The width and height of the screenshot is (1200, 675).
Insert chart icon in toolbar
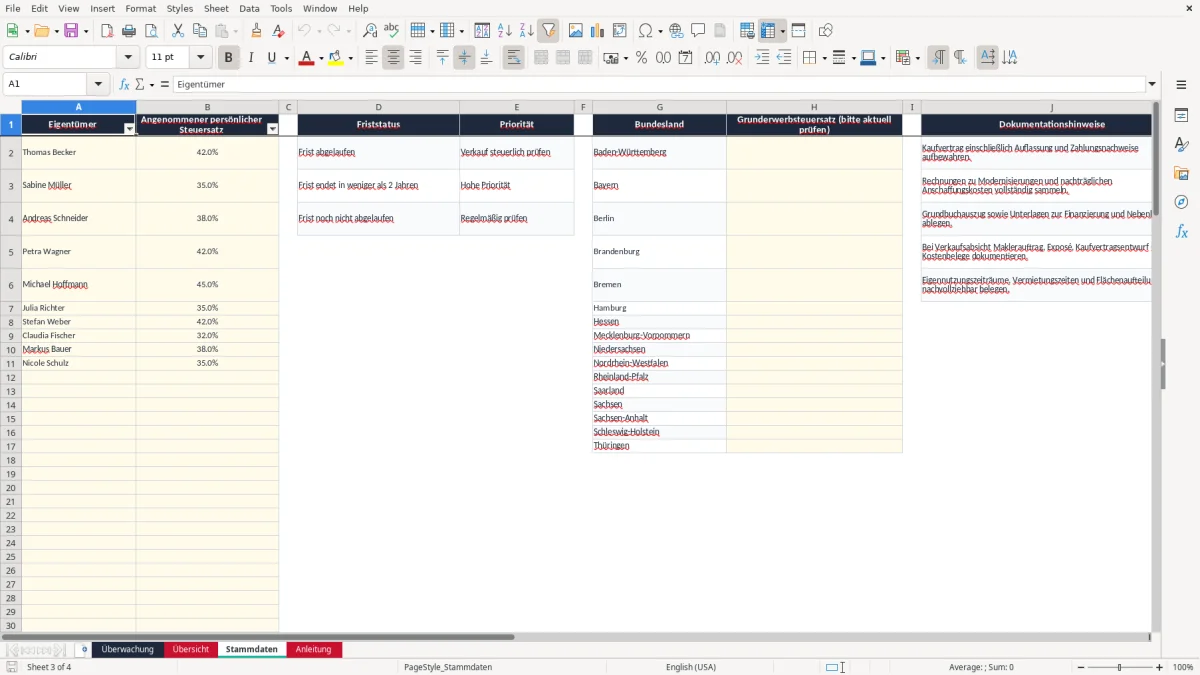tap(598, 31)
